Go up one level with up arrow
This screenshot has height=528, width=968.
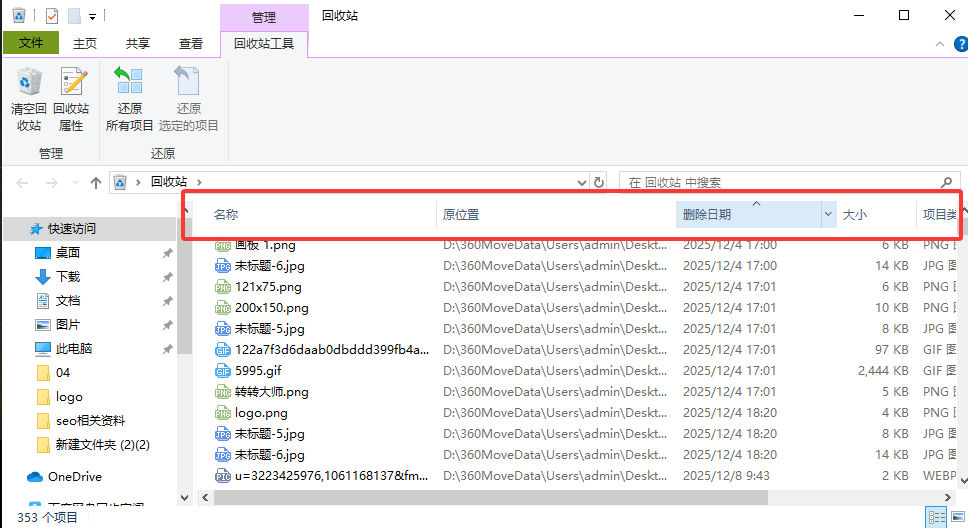96,183
